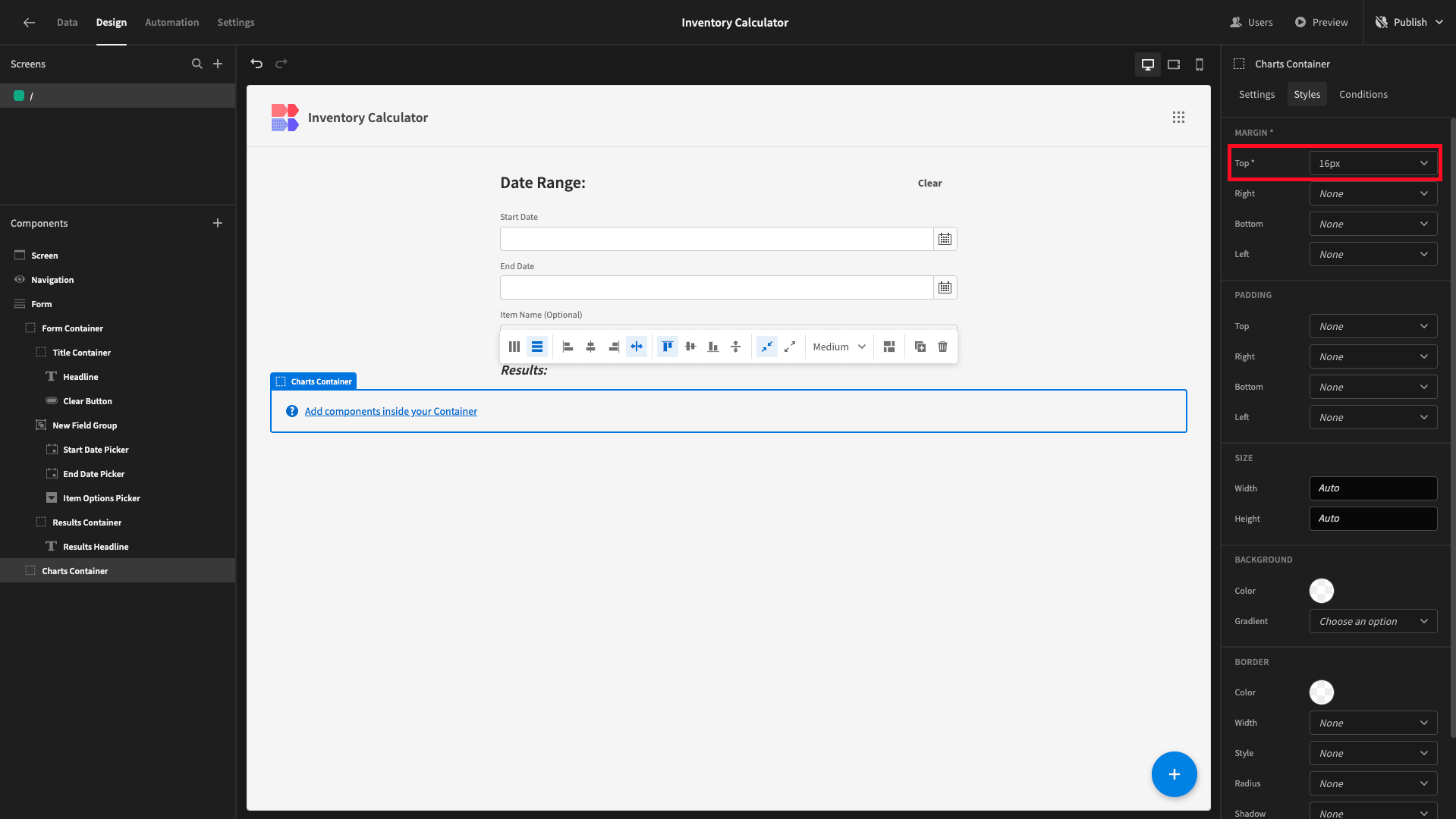
Task: Delete the Charts Container with trash icon
Action: pos(943,347)
